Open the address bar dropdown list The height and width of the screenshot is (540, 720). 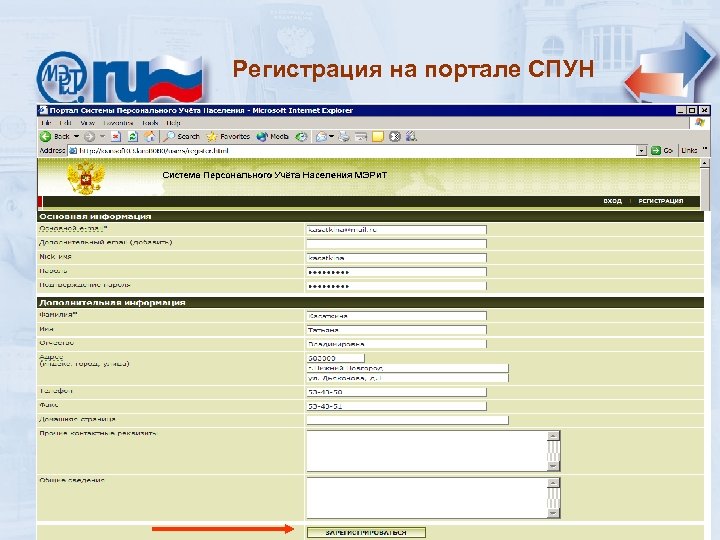tap(641, 151)
